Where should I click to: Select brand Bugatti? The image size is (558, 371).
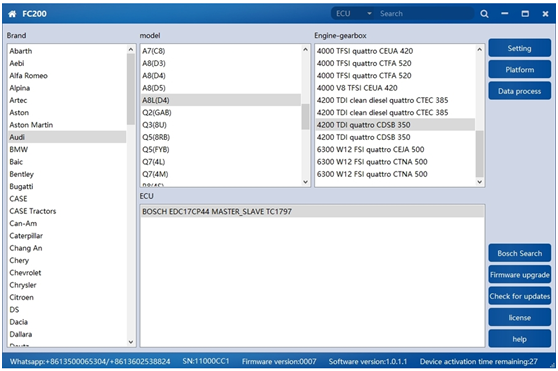(x=67, y=186)
